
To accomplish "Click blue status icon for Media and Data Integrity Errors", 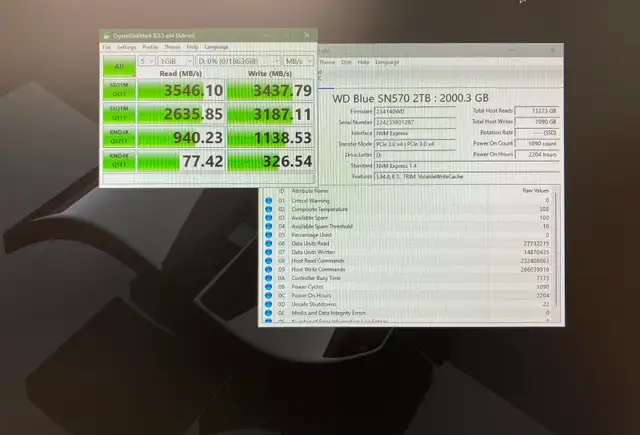I will point(269,313).
